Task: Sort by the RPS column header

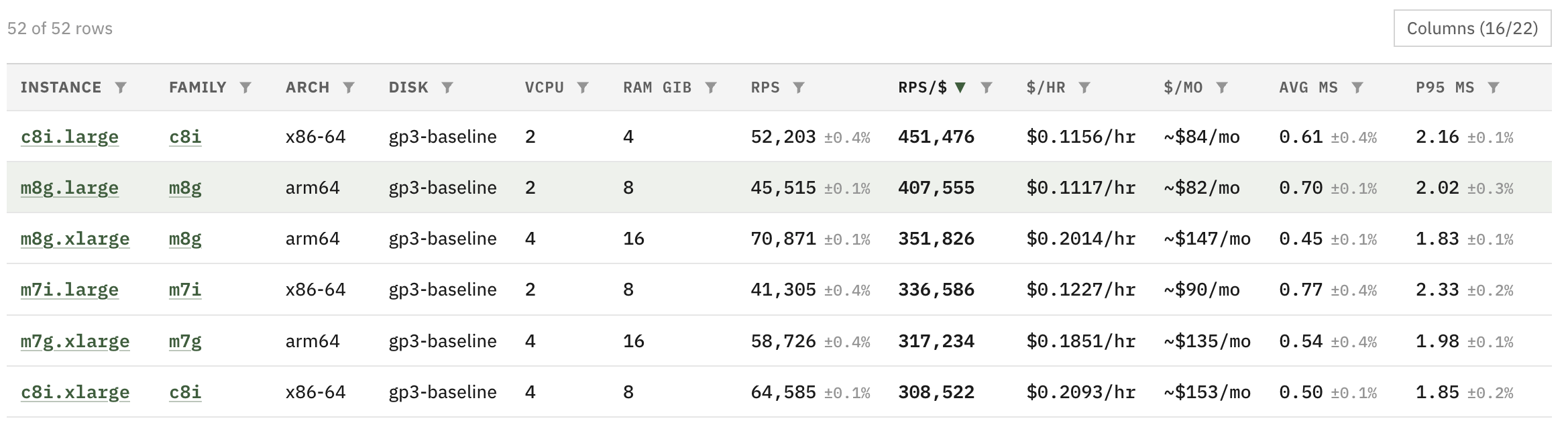Action: [x=765, y=88]
